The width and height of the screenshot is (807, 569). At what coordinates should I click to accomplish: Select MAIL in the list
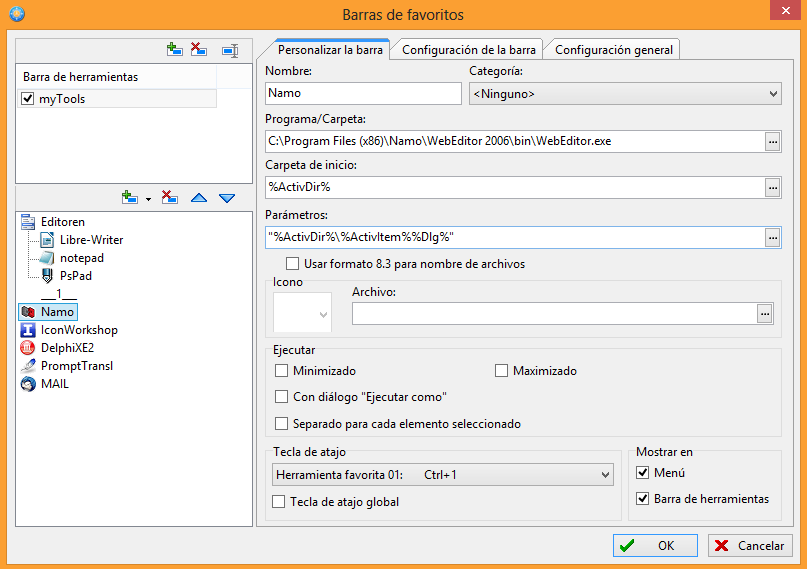coord(55,384)
